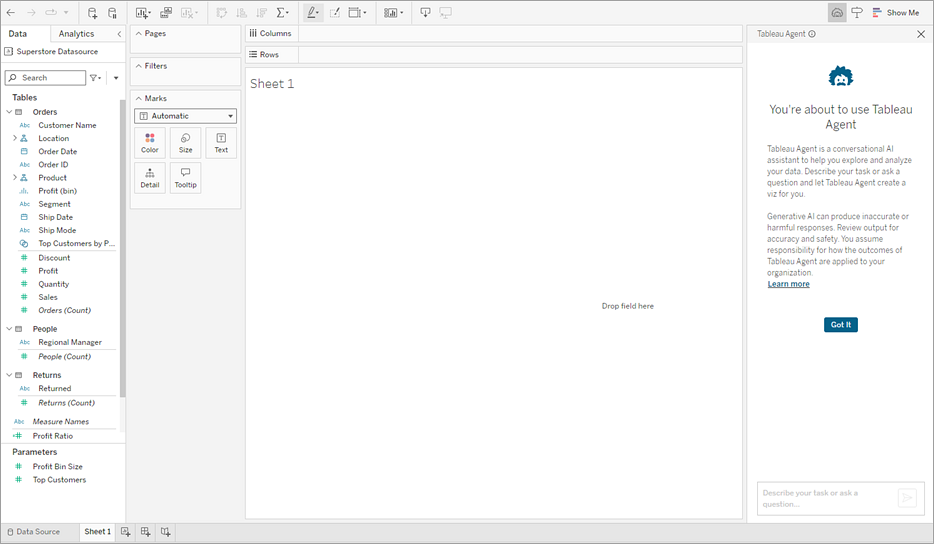
Task: Click the filter fields icon
Action: [95, 78]
